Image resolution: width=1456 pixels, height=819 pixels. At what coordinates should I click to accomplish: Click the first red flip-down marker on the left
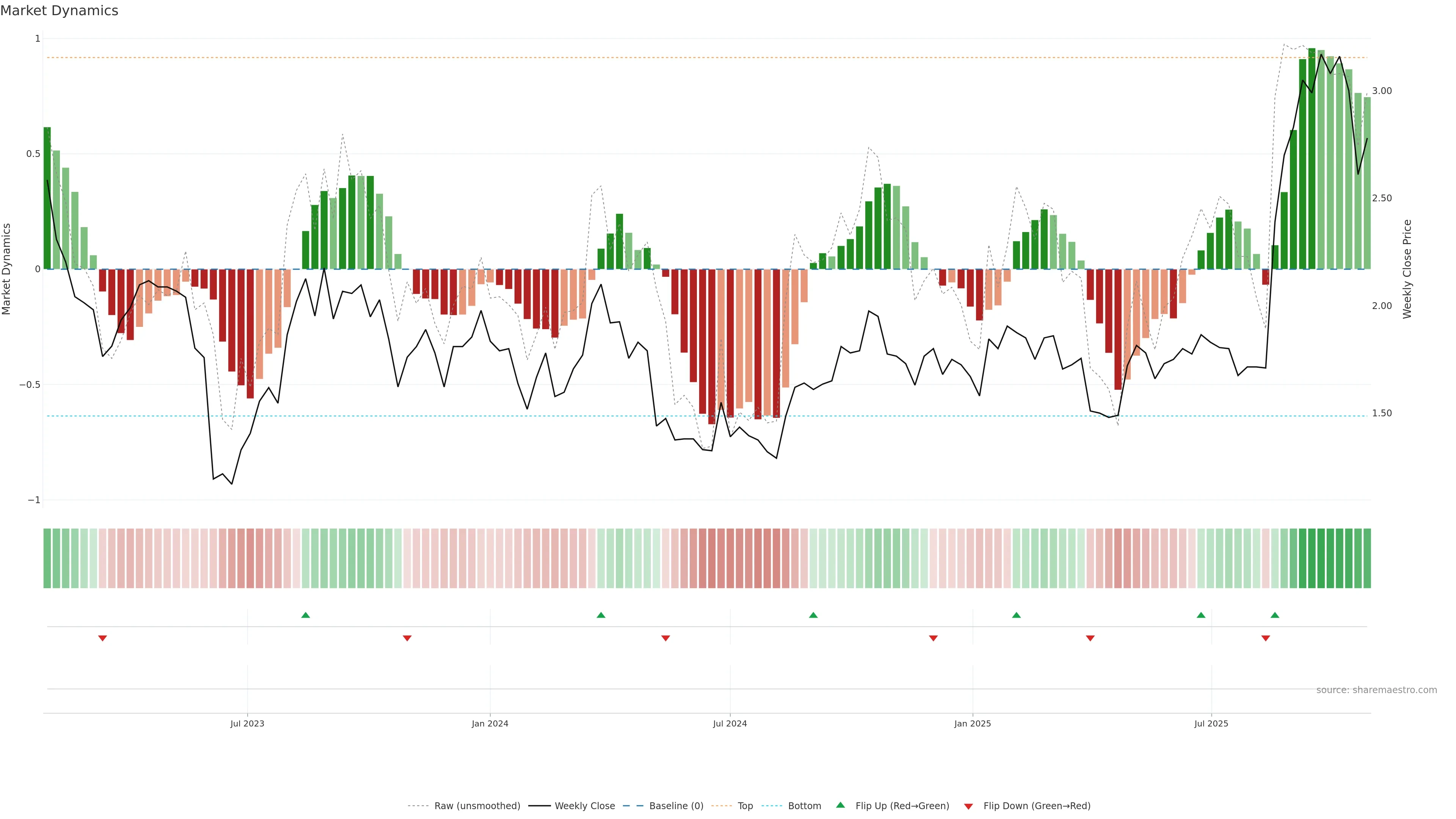coord(102,638)
